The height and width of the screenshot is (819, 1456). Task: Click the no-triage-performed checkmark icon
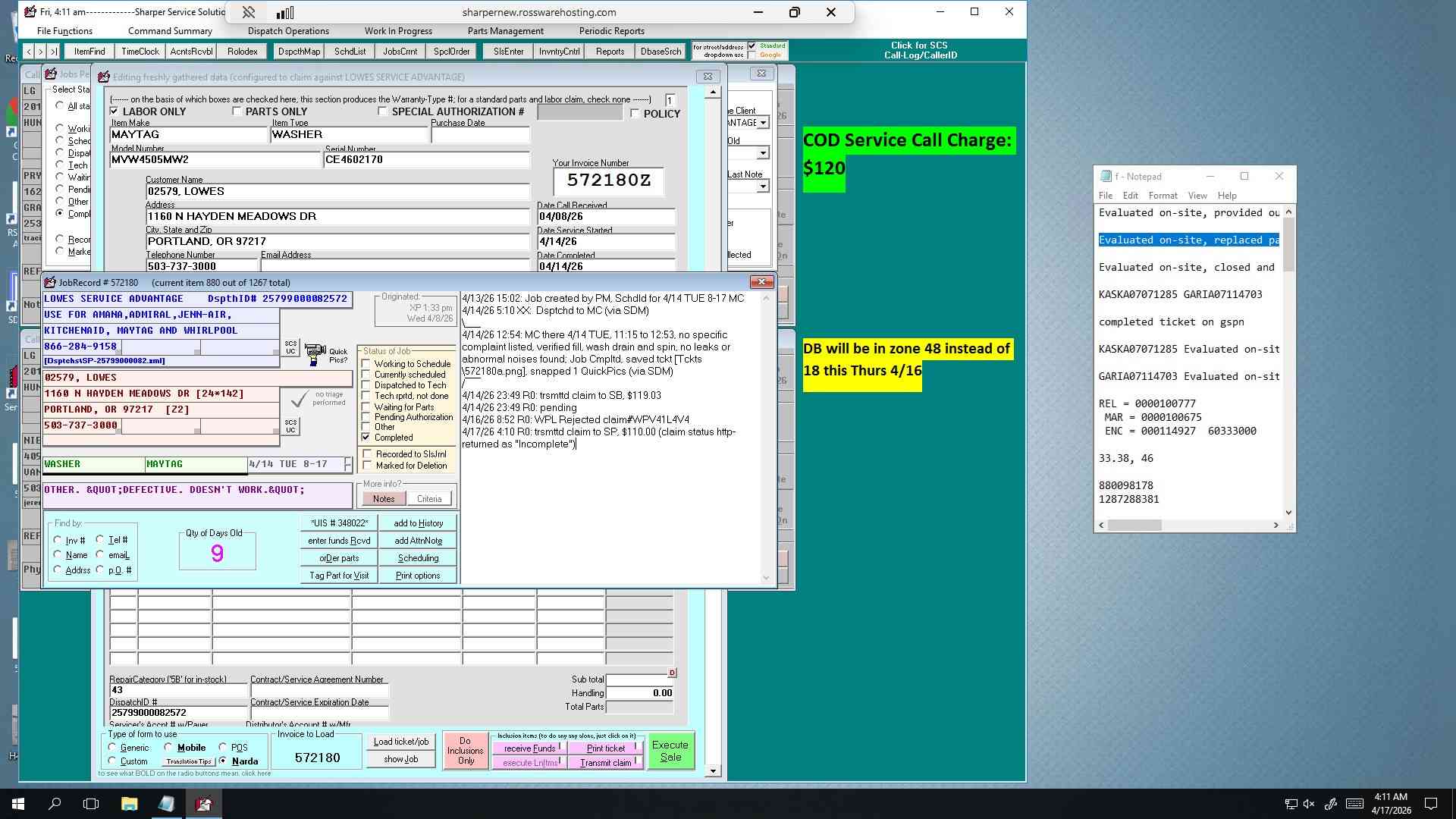click(x=300, y=399)
